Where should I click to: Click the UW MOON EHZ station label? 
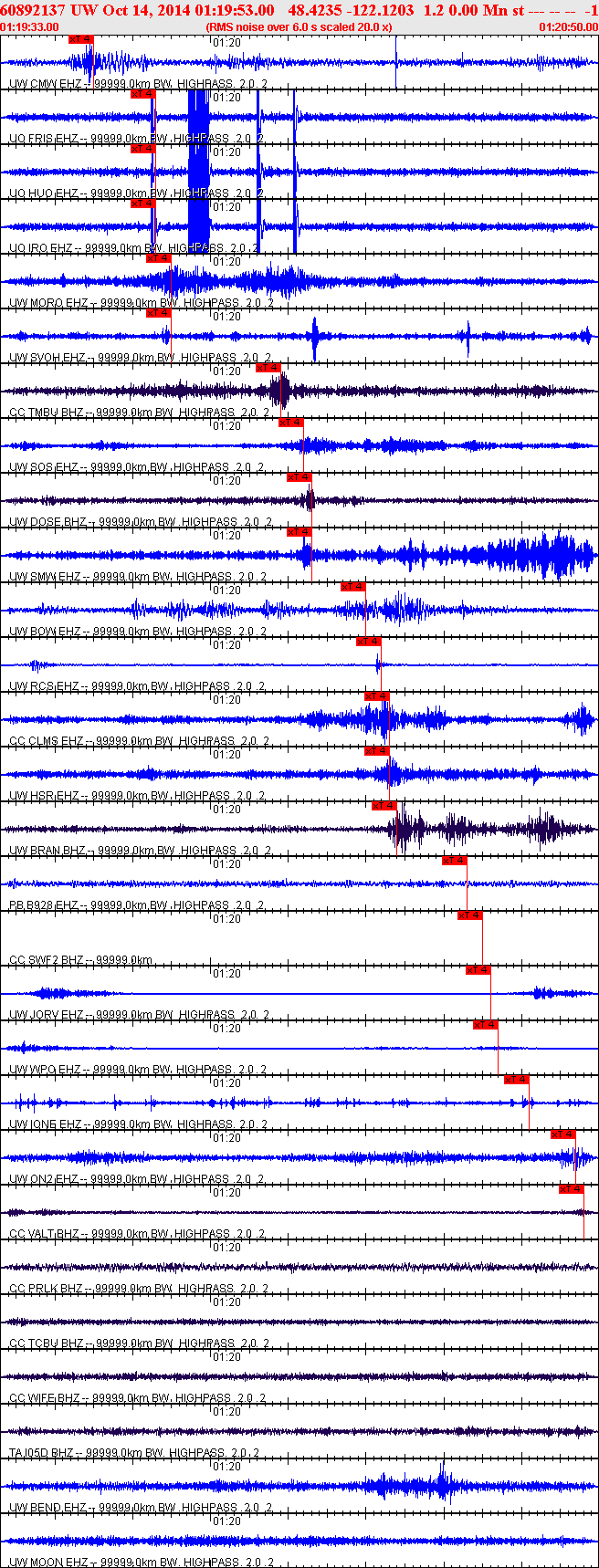click(46, 1563)
